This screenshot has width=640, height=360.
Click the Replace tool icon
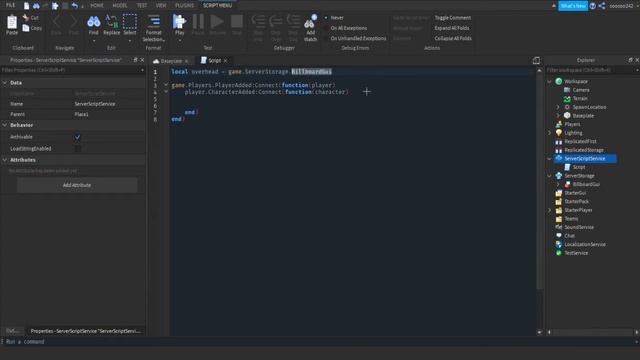[x=111, y=21]
